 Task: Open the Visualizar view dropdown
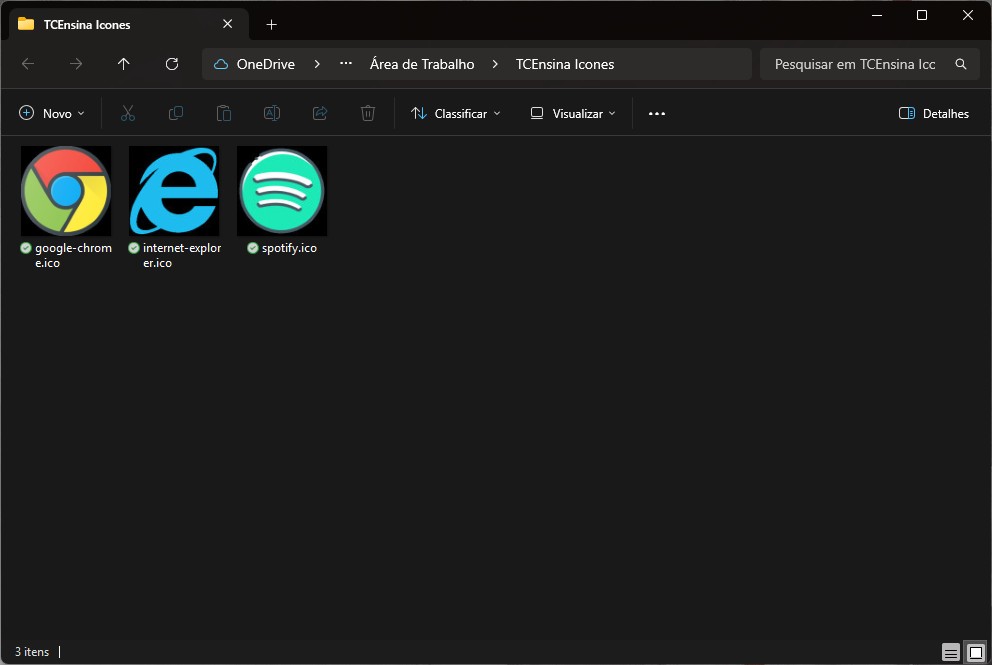[x=573, y=114]
